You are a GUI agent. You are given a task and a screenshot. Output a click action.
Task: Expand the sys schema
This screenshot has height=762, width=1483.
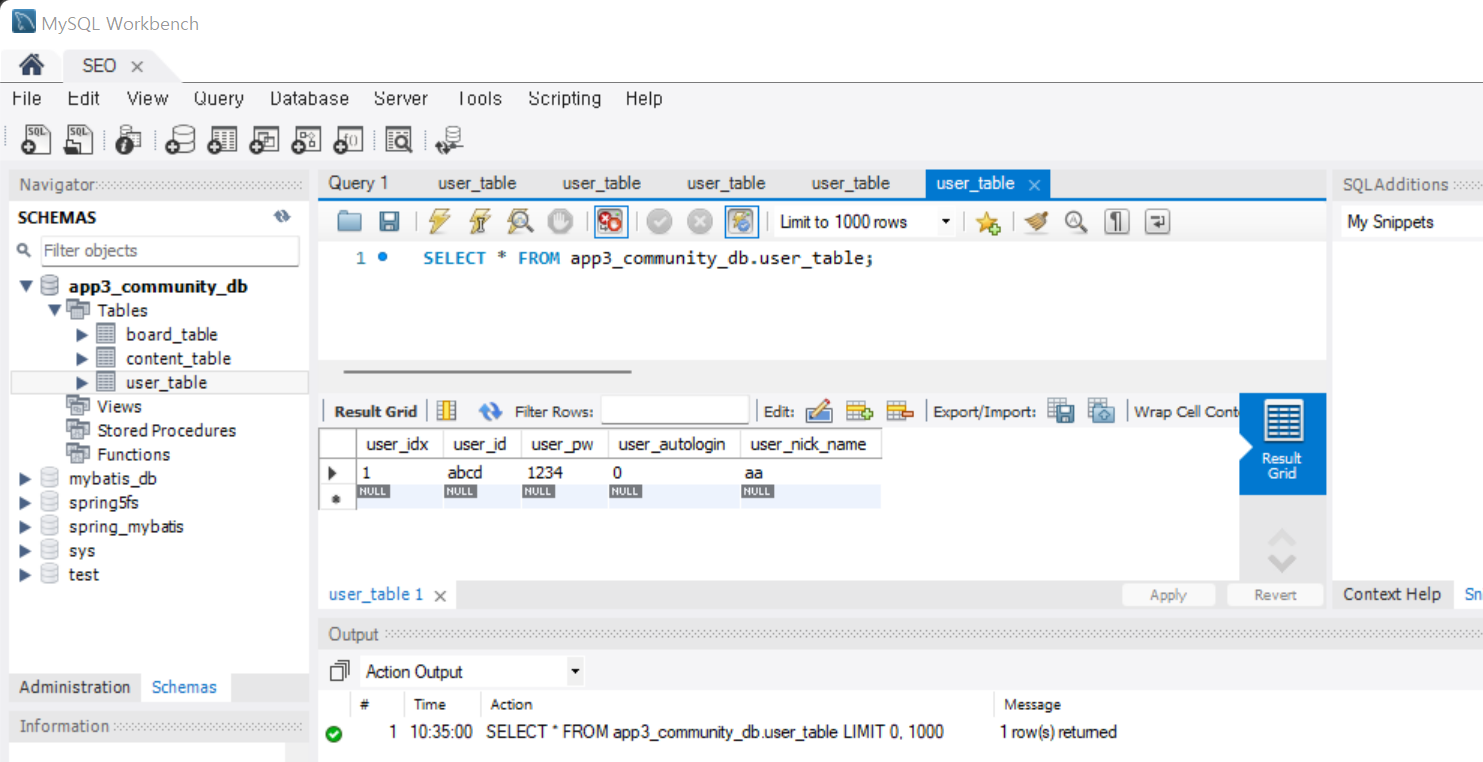click(x=26, y=550)
